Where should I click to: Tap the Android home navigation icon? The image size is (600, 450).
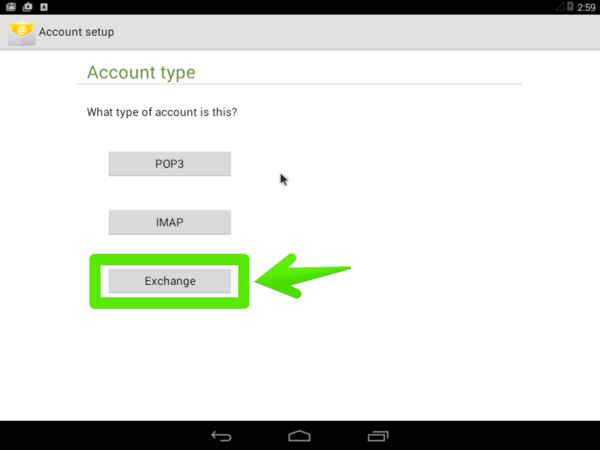click(299, 436)
